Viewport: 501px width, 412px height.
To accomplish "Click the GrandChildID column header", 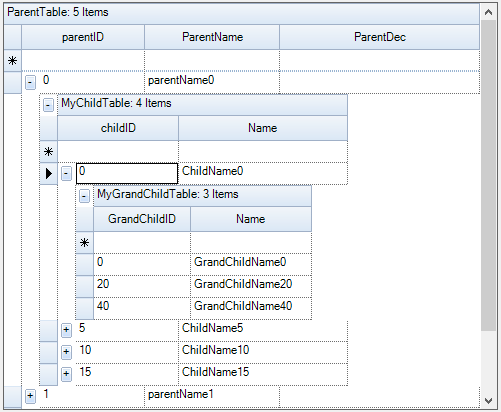I will [142, 219].
